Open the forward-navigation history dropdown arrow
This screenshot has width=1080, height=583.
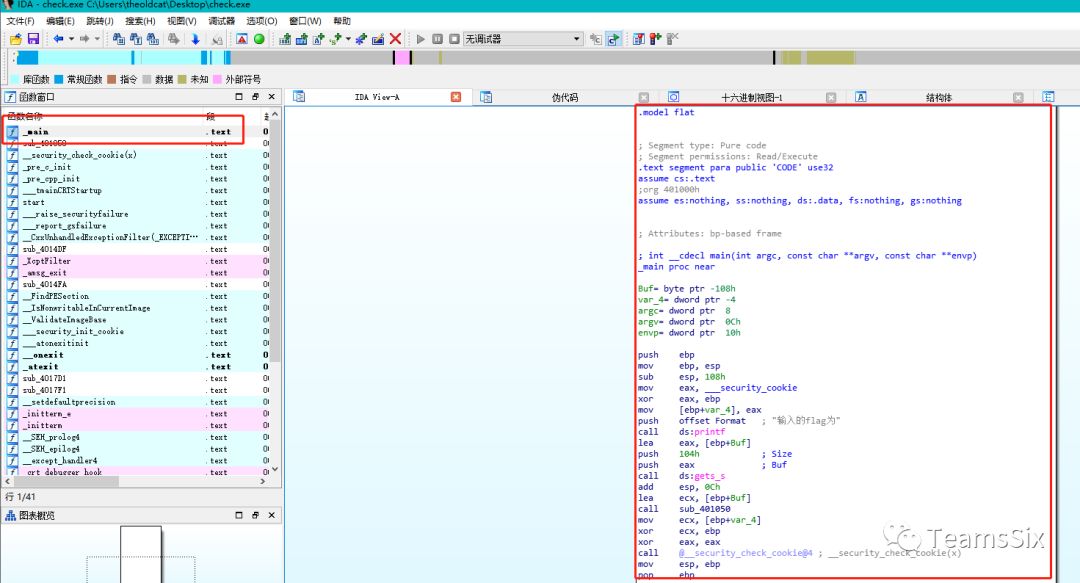[97, 39]
